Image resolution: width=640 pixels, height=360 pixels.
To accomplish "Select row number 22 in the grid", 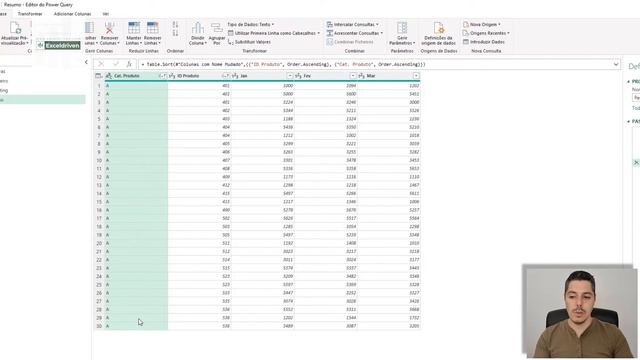I will 99,260.
